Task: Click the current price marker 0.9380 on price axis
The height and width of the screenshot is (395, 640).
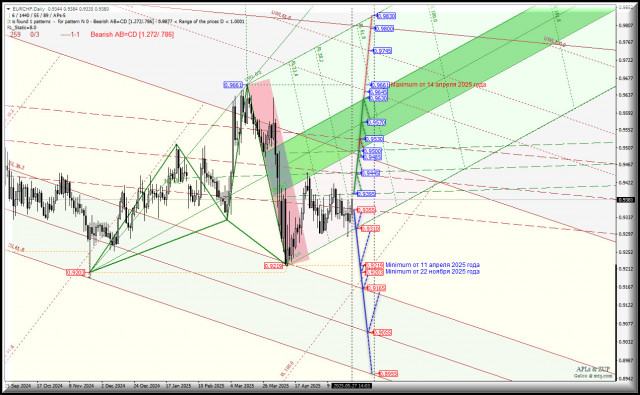Action: [x=626, y=200]
